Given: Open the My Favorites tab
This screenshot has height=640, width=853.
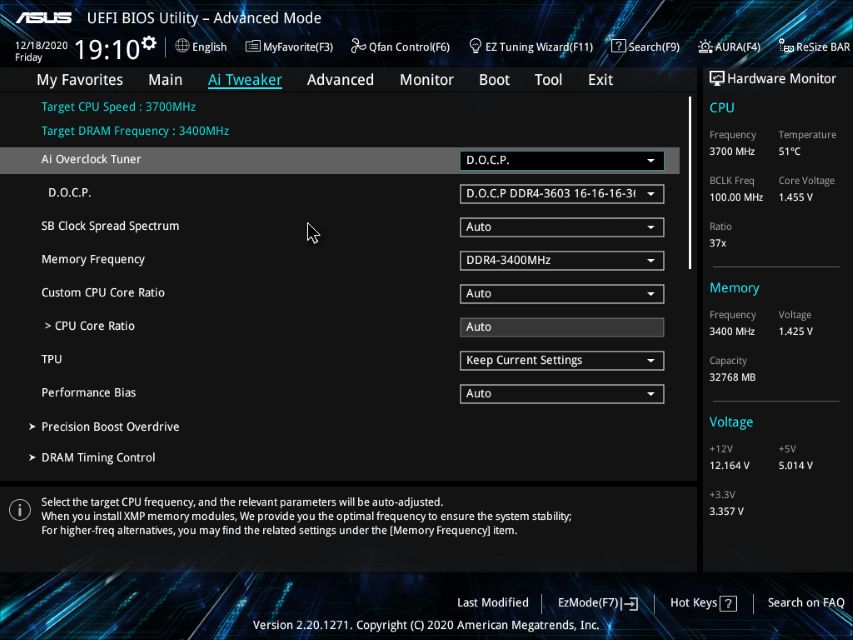Looking at the screenshot, I should pos(79,80).
